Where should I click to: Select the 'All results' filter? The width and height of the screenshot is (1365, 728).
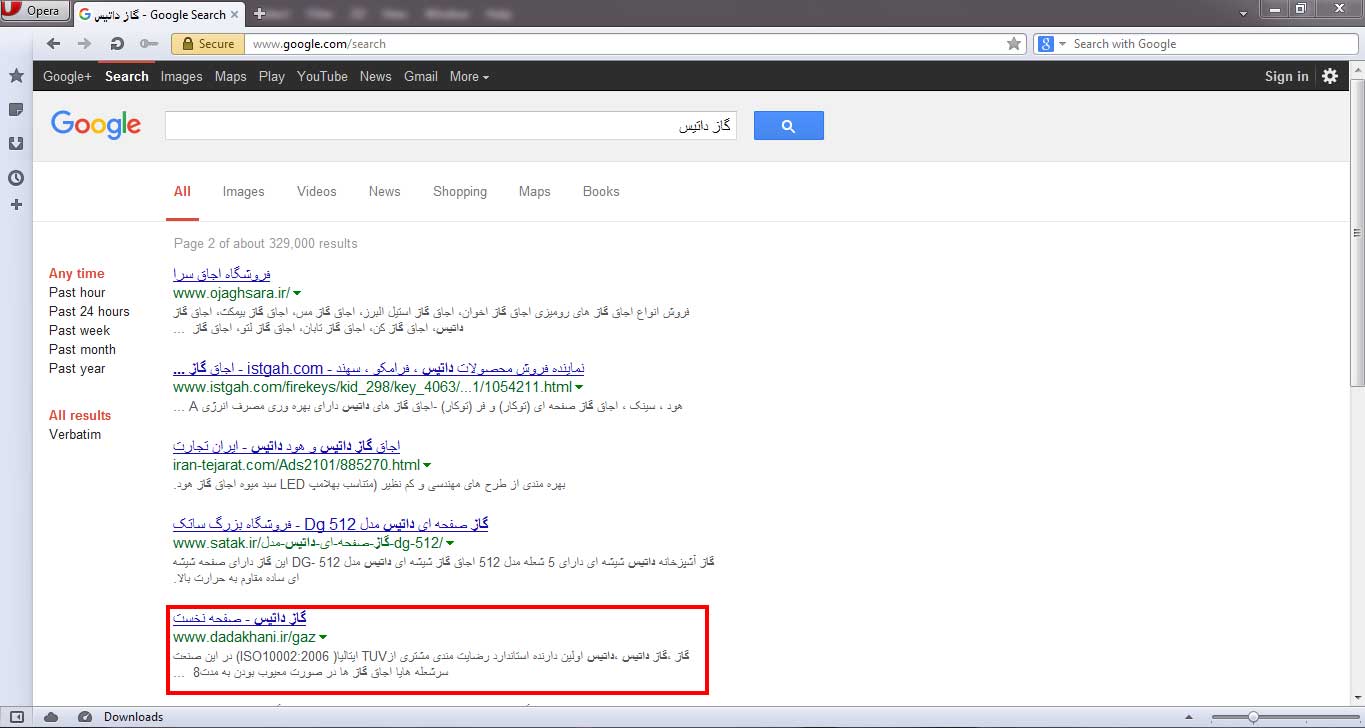(80, 416)
